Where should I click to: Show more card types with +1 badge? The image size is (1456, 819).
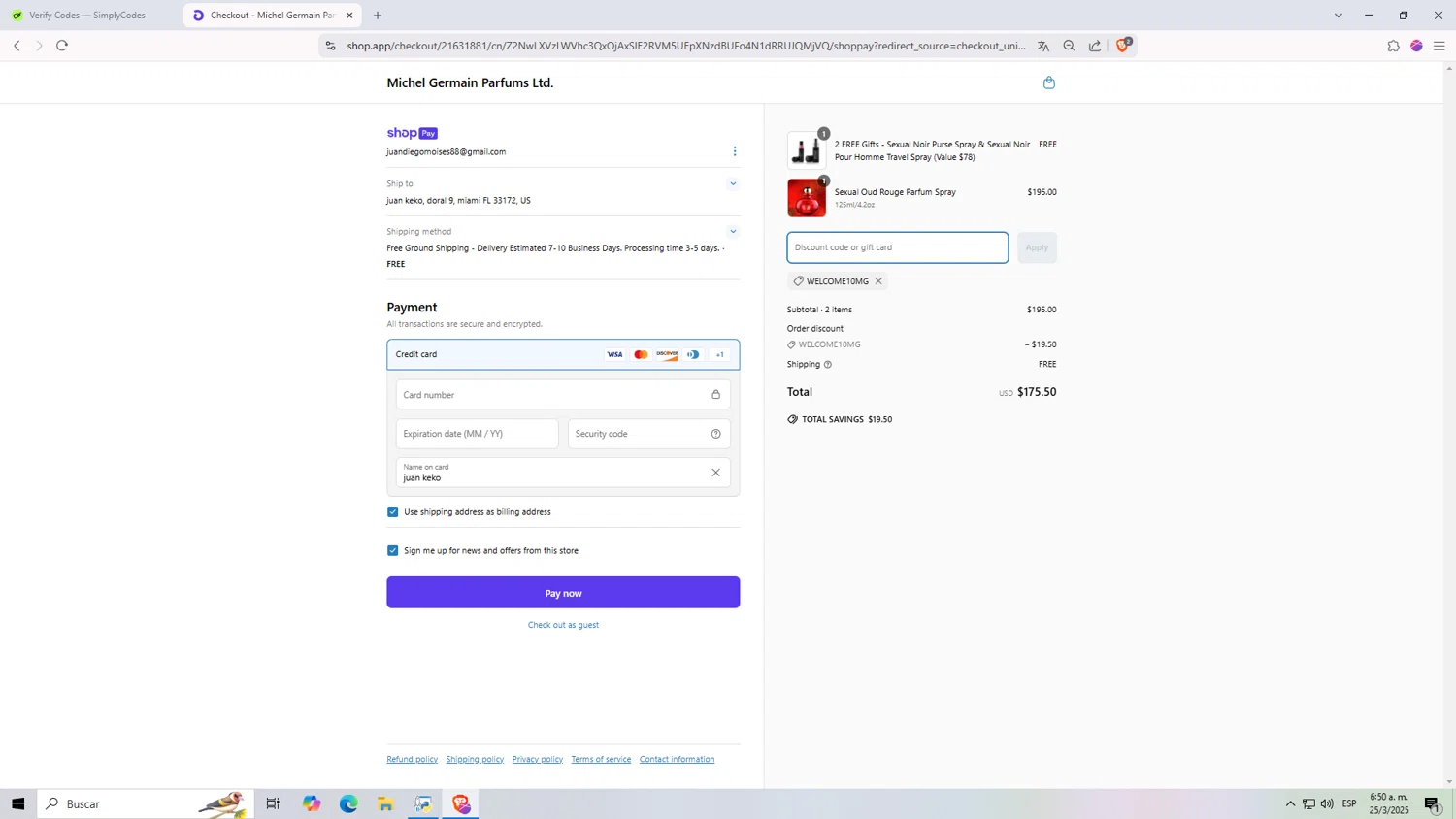[720, 355]
